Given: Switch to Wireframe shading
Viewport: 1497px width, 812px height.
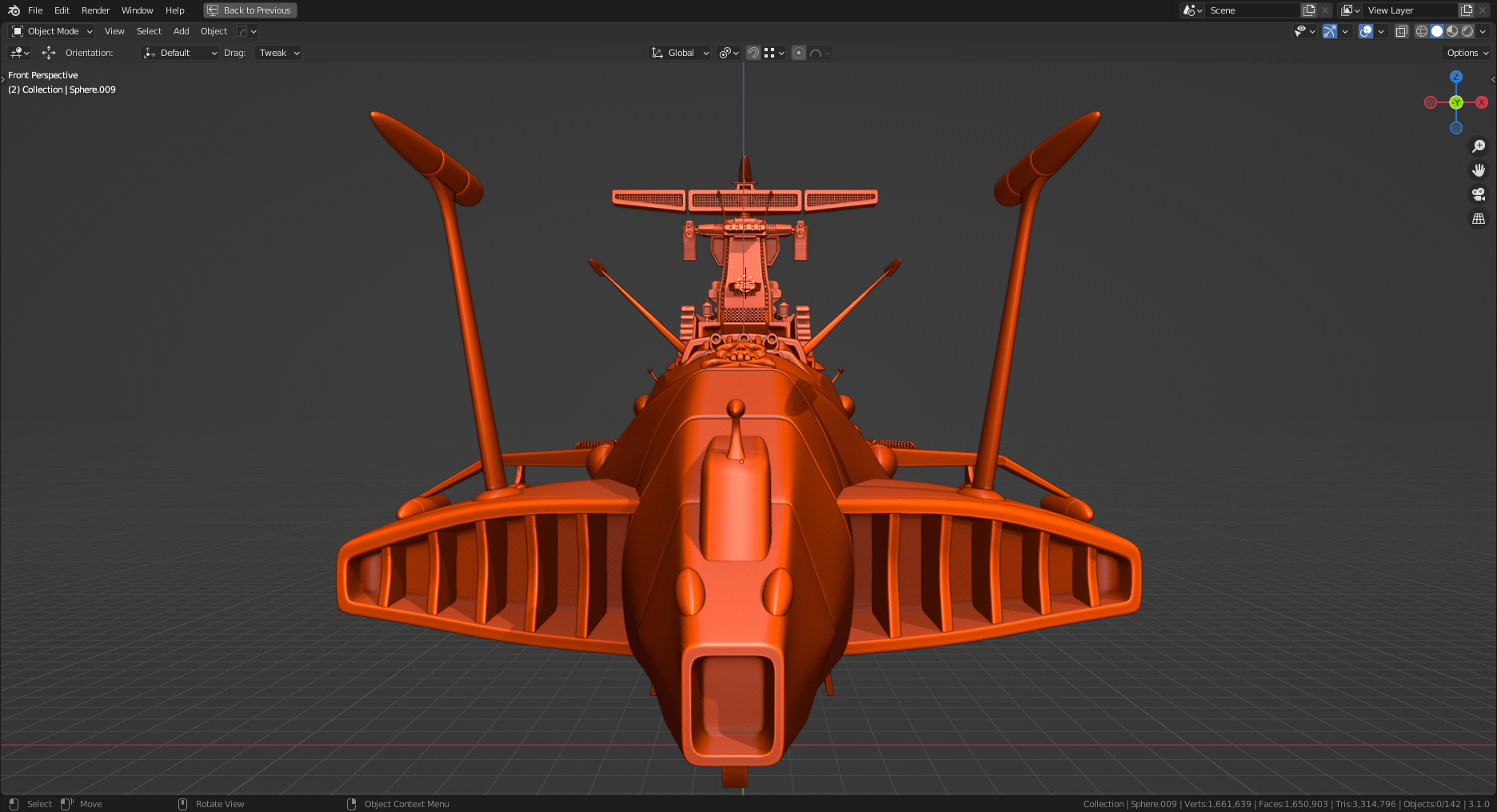Looking at the screenshot, I should 1422,31.
